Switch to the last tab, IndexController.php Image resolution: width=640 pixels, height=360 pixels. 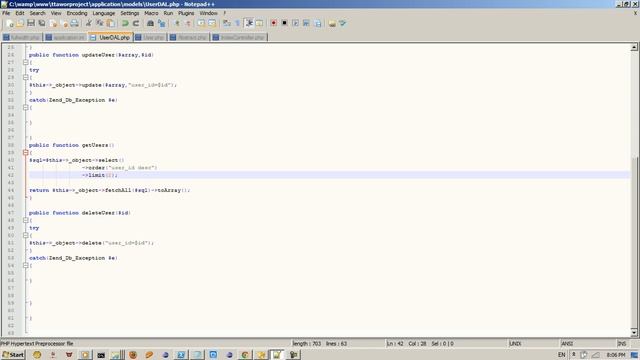click(x=238, y=37)
